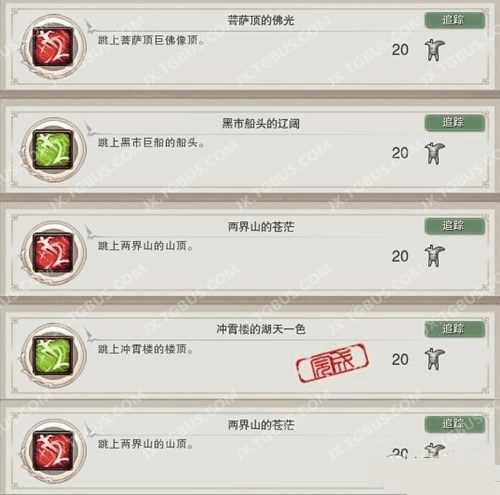Click the 20 points value in 冲霄楼的湖天一色

pyautogui.click(x=400, y=360)
